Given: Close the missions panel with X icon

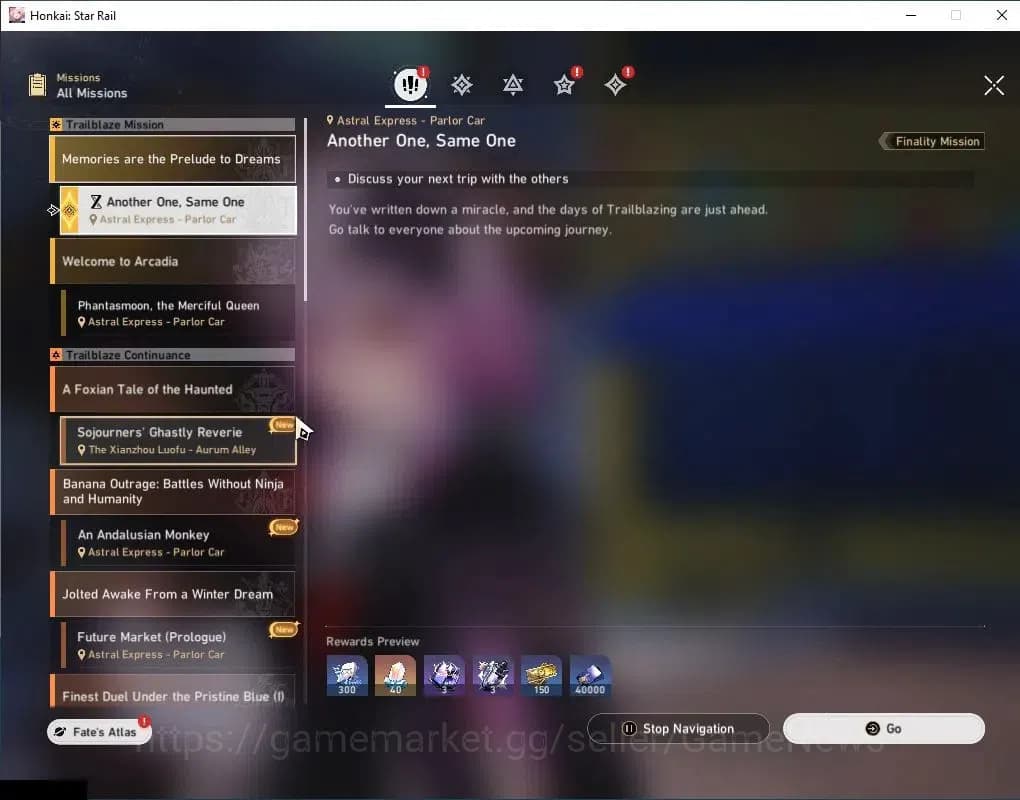Looking at the screenshot, I should (x=994, y=85).
